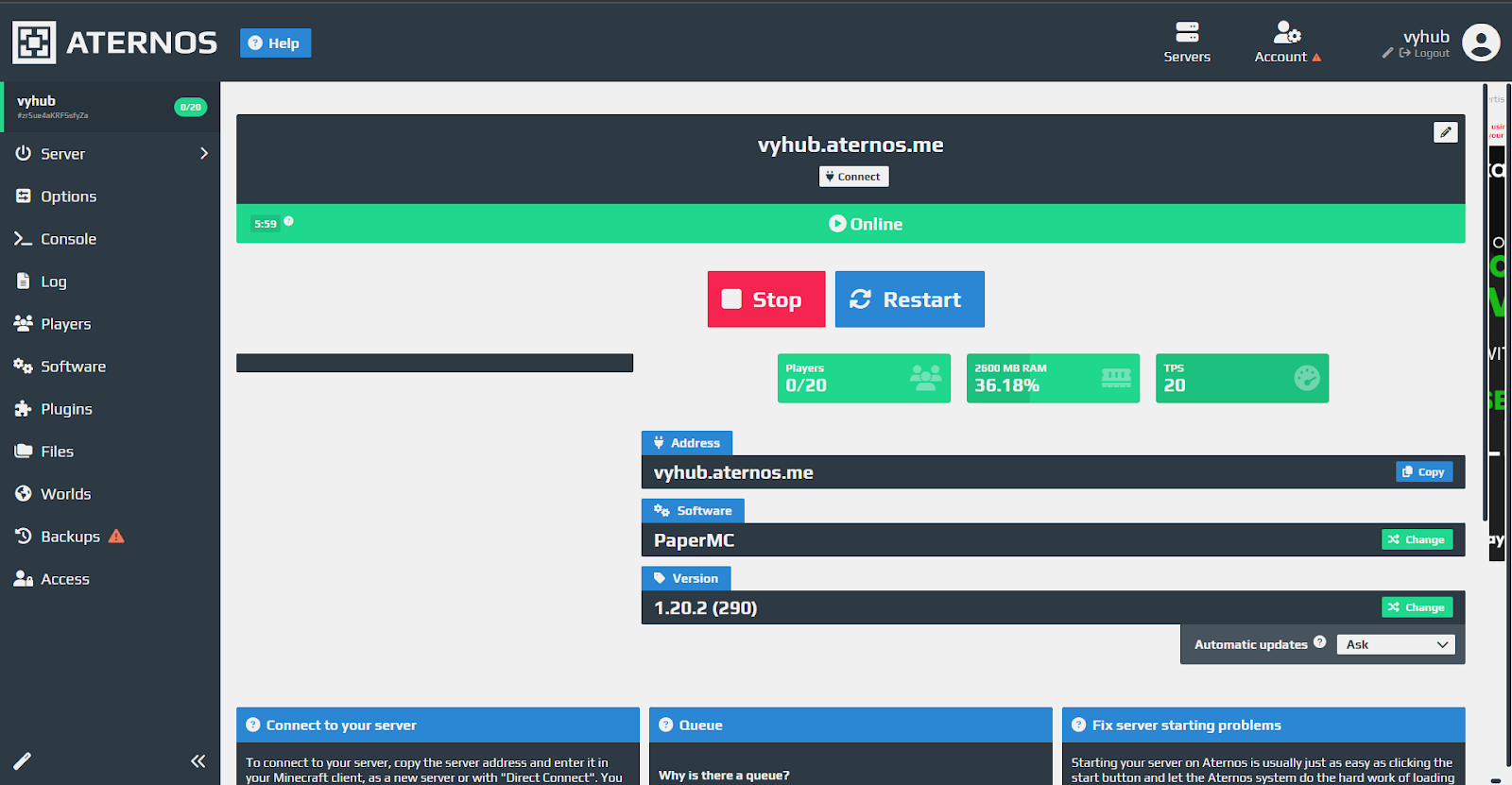Click the Software label tab

coord(693,510)
